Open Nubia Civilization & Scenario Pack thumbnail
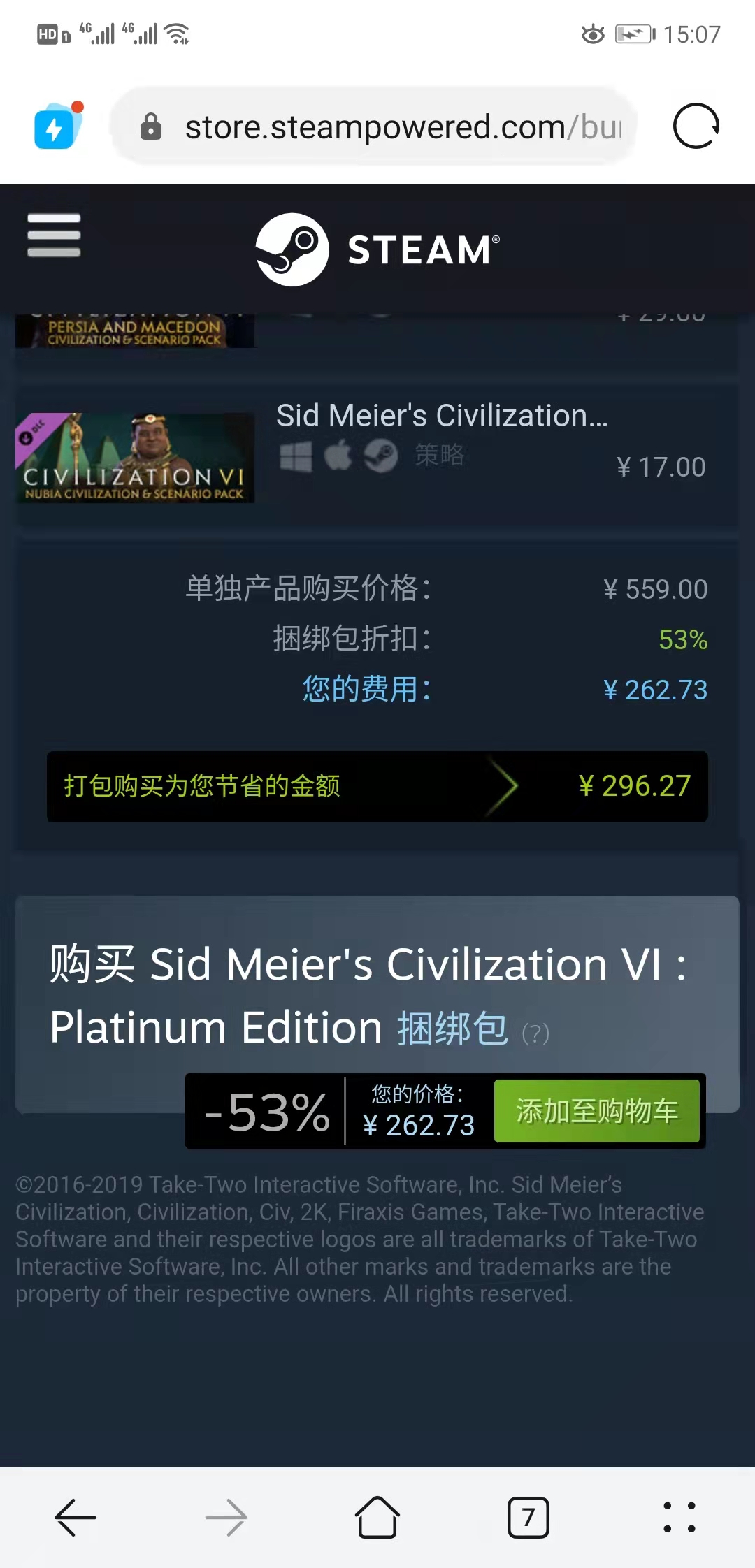The image size is (755, 1568). coord(135,458)
